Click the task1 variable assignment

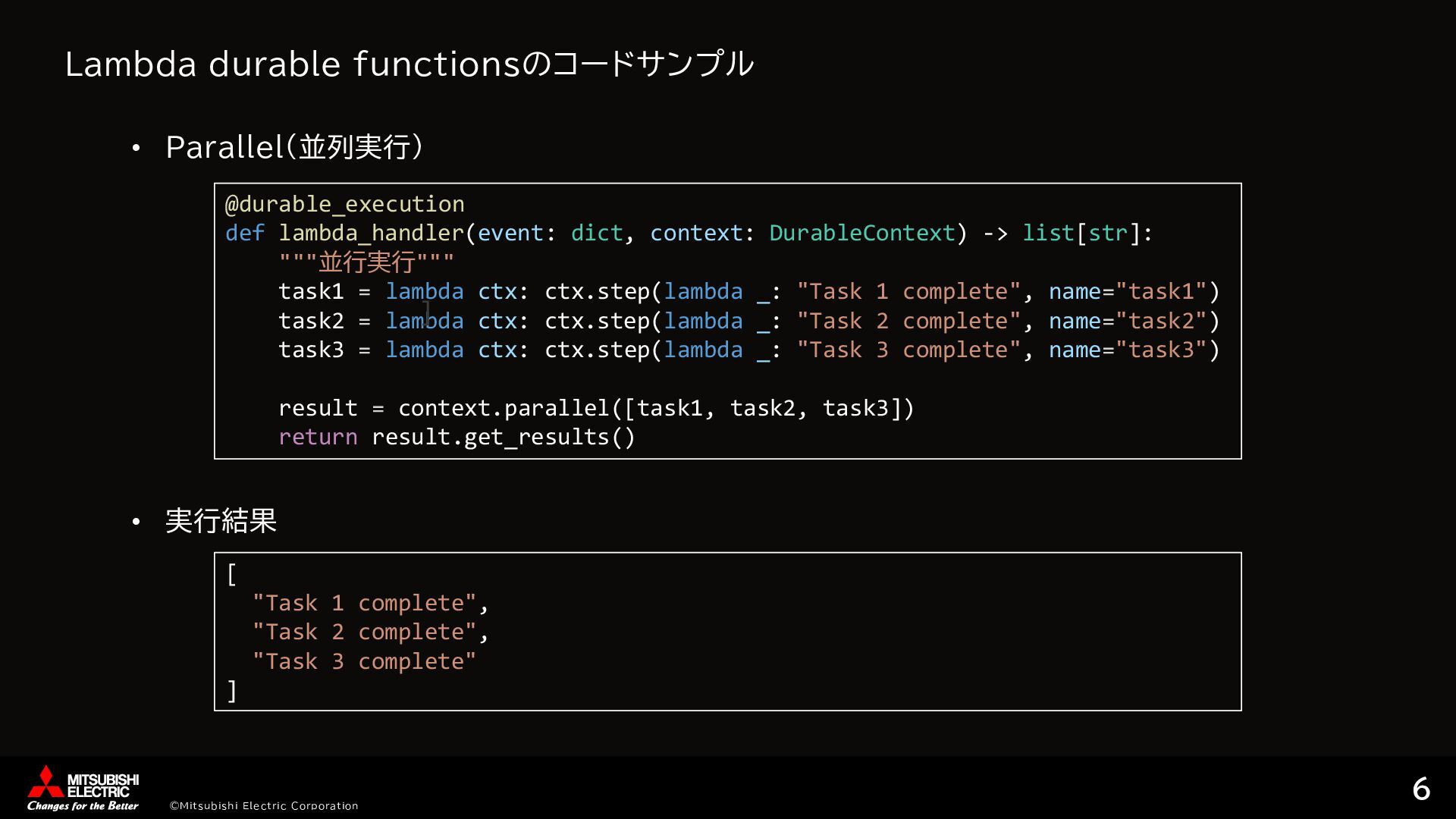tap(310, 291)
